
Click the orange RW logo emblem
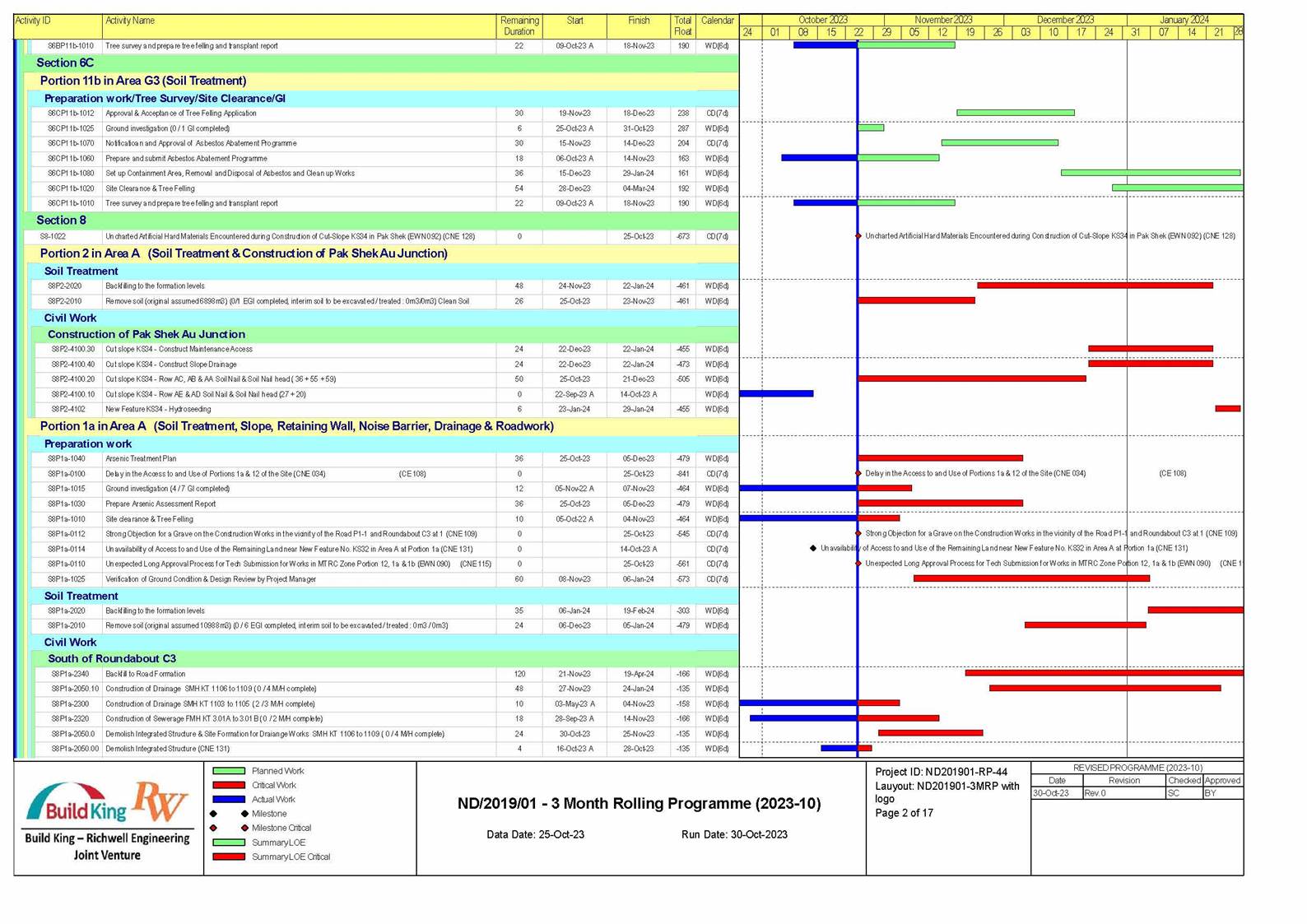pyautogui.click(x=161, y=801)
